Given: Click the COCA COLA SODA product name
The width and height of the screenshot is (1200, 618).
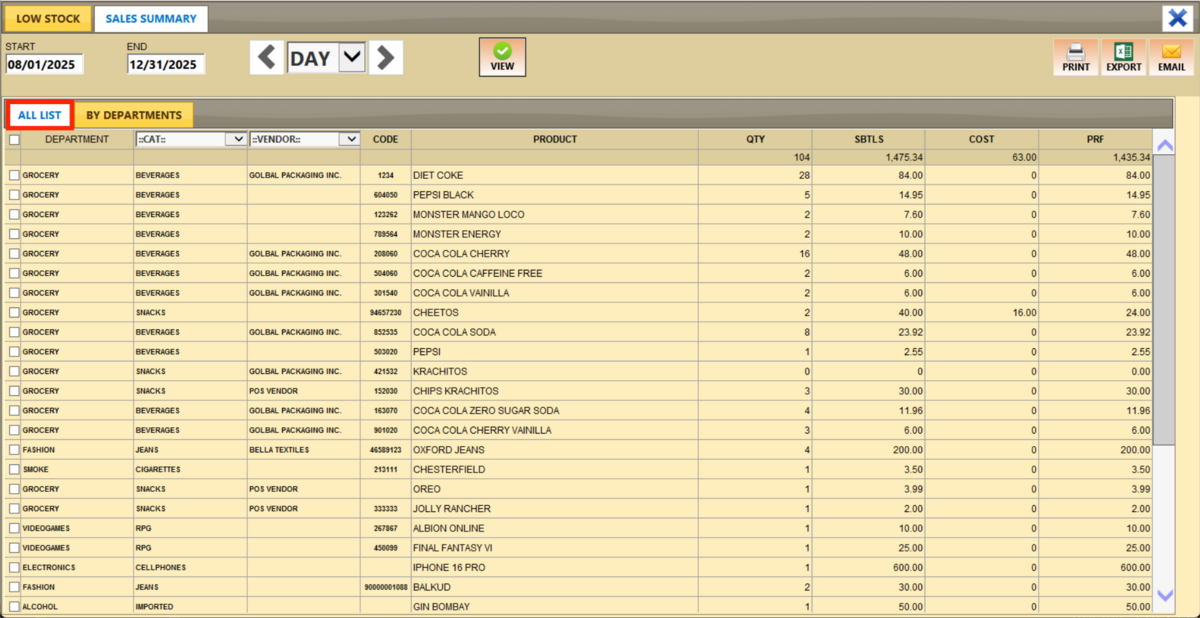Looking at the screenshot, I should pyautogui.click(x=454, y=332).
